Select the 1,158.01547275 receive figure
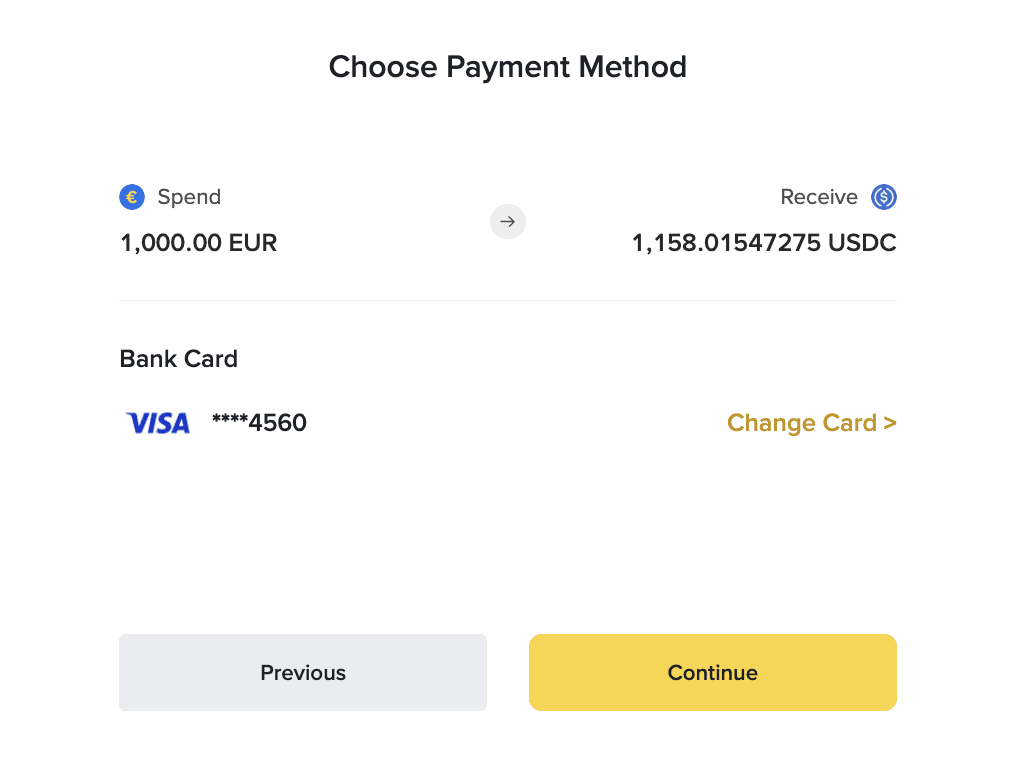This screenshot has width=1016, height=762. pyautogui.click(x=726, y=243)
